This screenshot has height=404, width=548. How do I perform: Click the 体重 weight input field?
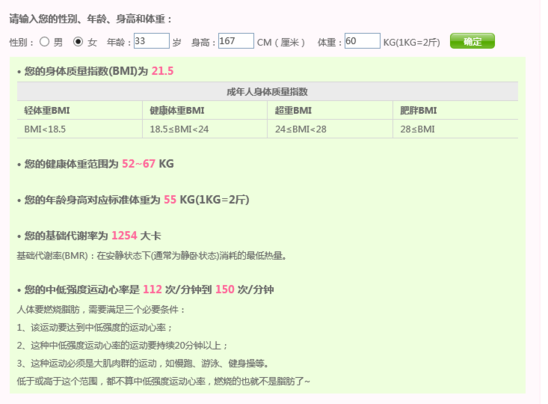click(x=362, y=41)
